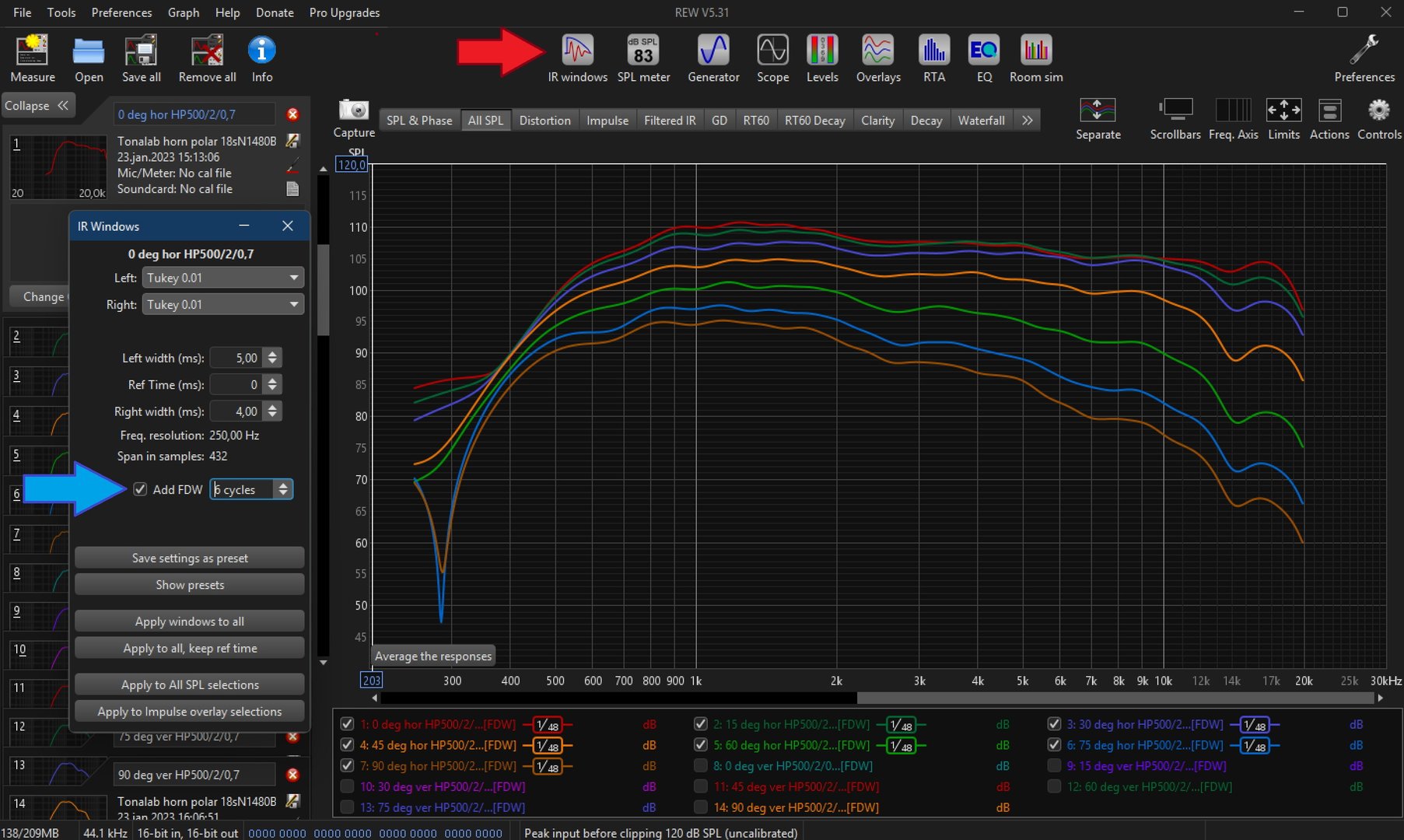Uncheck the Add FDW checkbox
Viewport: 1404px width, 840px height.
tap(140, 489)
